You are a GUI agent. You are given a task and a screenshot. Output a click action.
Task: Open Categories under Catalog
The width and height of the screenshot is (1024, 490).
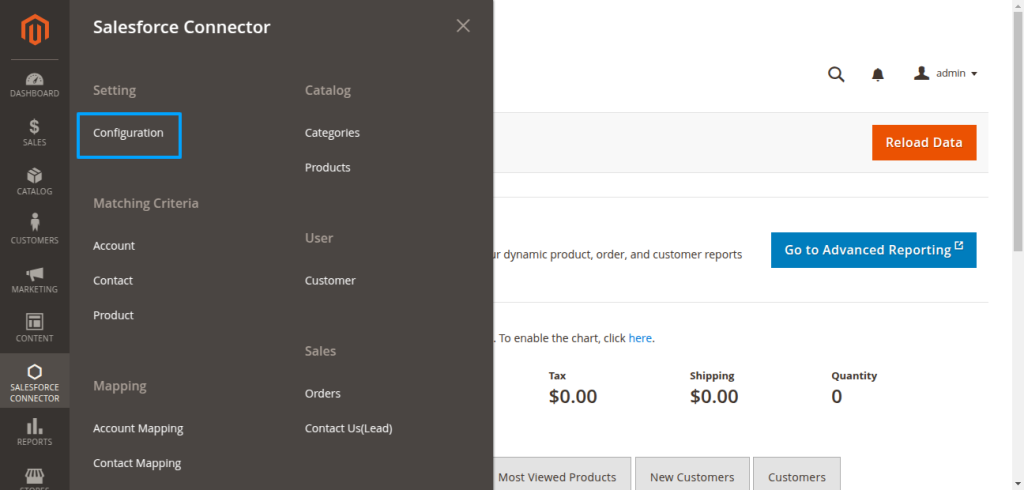(332, 133)
